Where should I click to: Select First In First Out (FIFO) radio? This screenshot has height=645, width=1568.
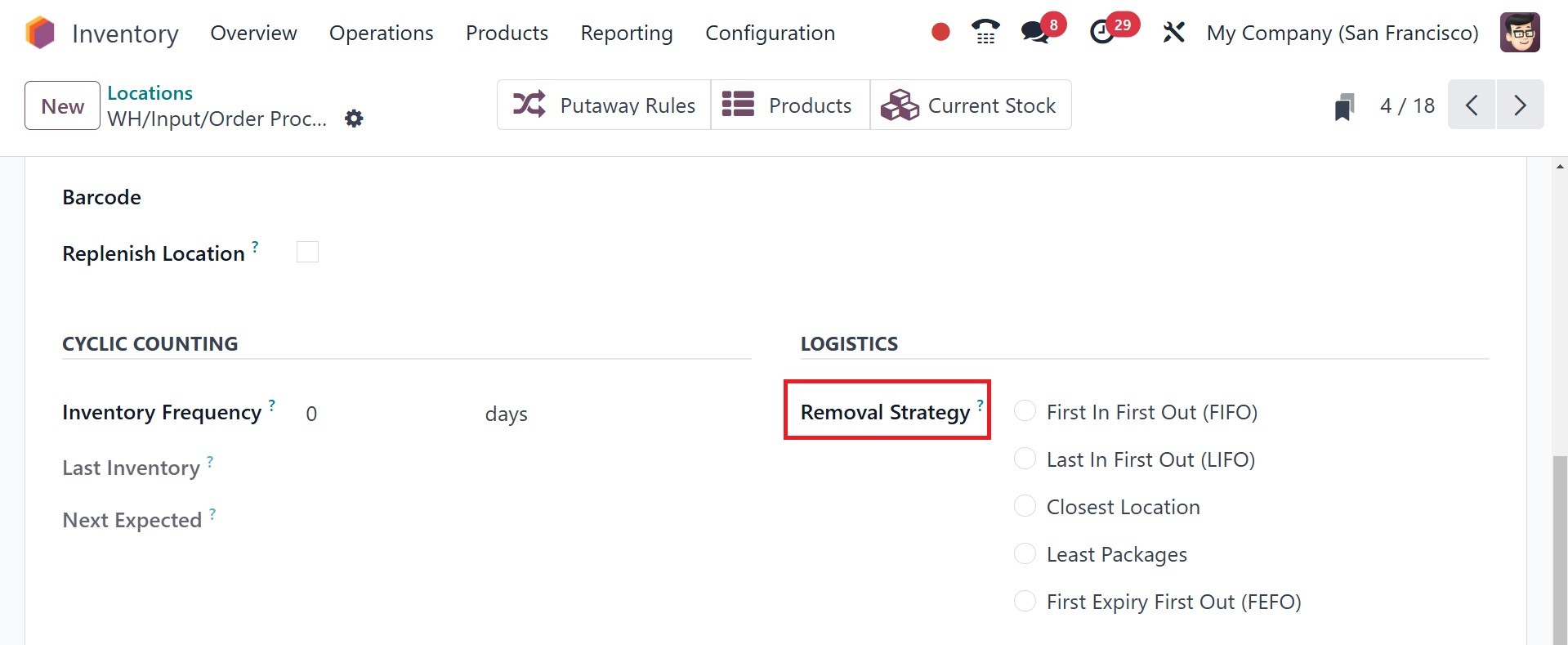(x=1025, y=411)
